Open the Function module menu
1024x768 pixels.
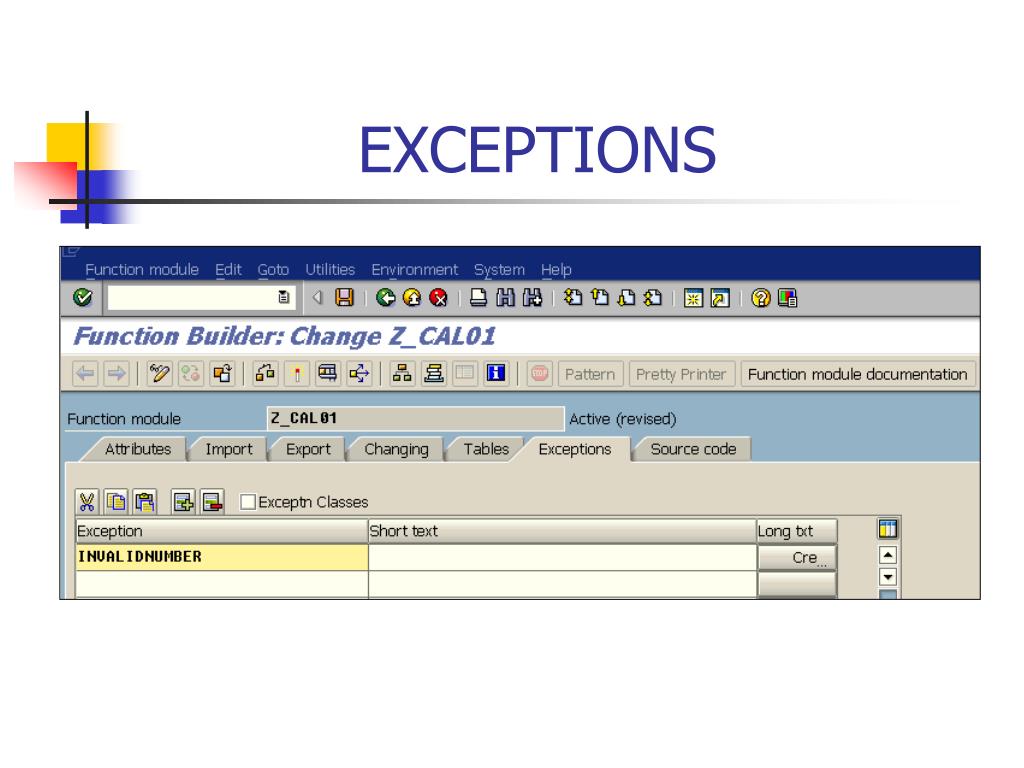pyautogui.click(x=142, y=270)
